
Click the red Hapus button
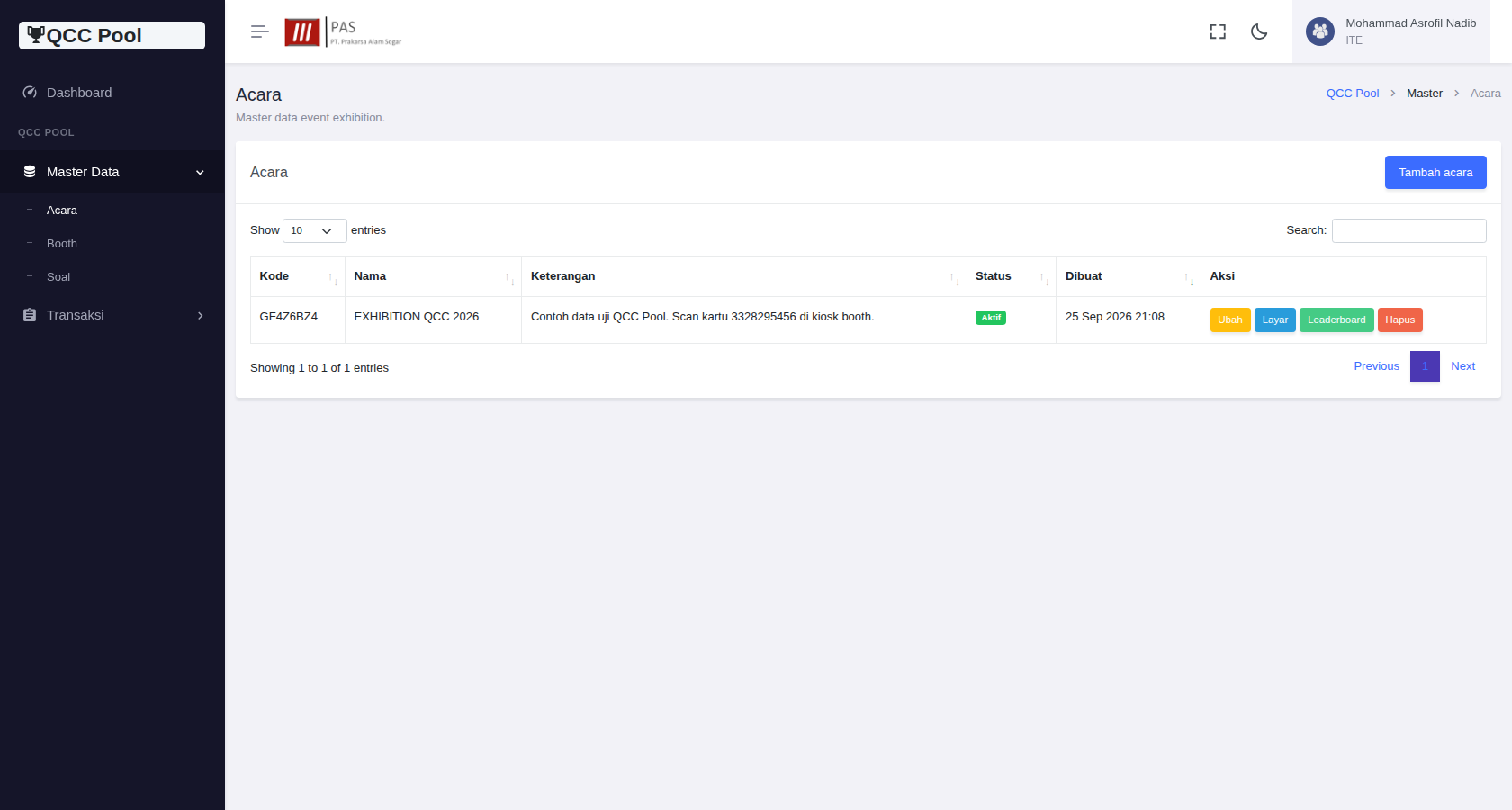(x=1400, y=319)
